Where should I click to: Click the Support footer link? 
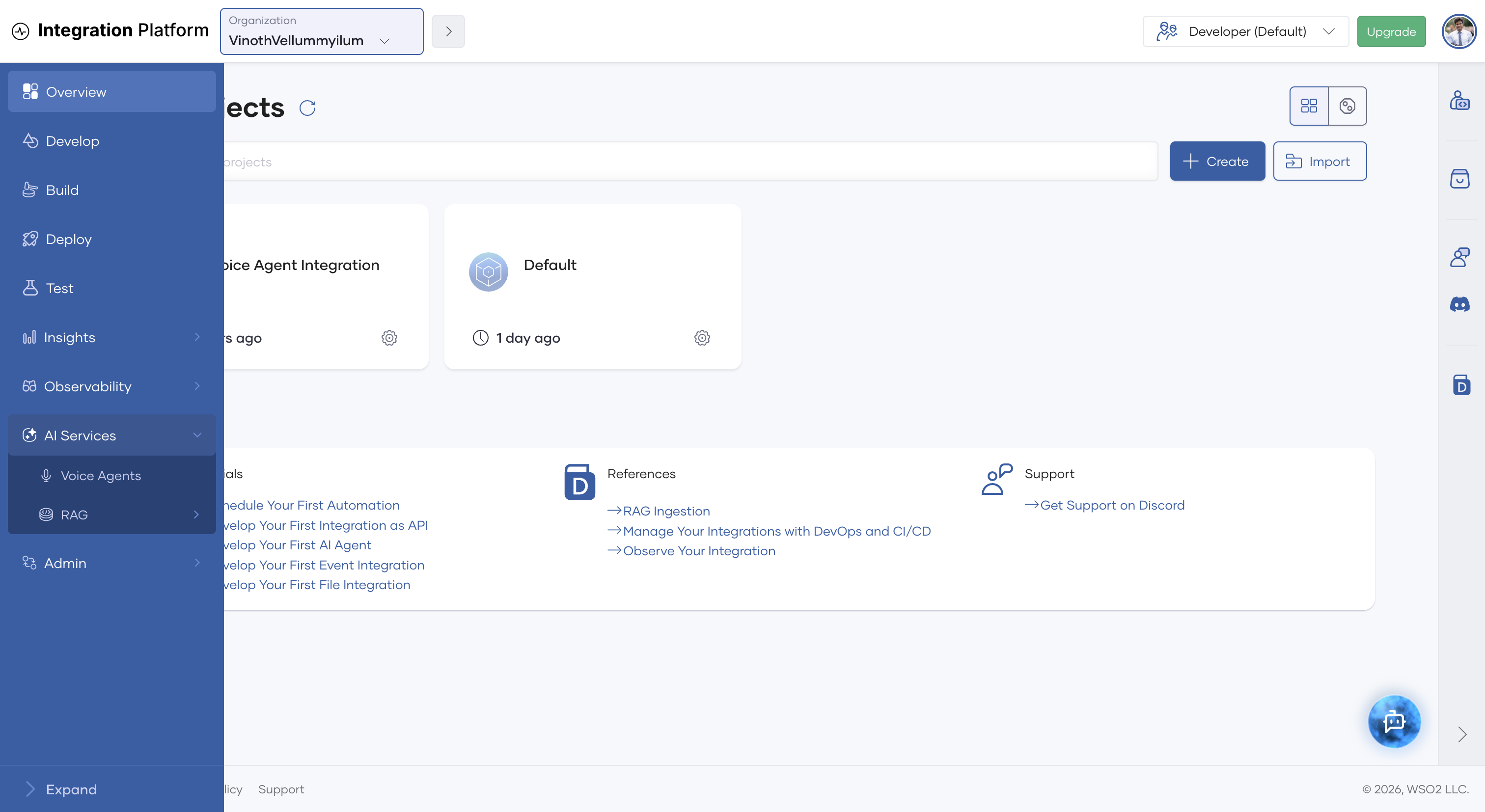click(281, 789)
